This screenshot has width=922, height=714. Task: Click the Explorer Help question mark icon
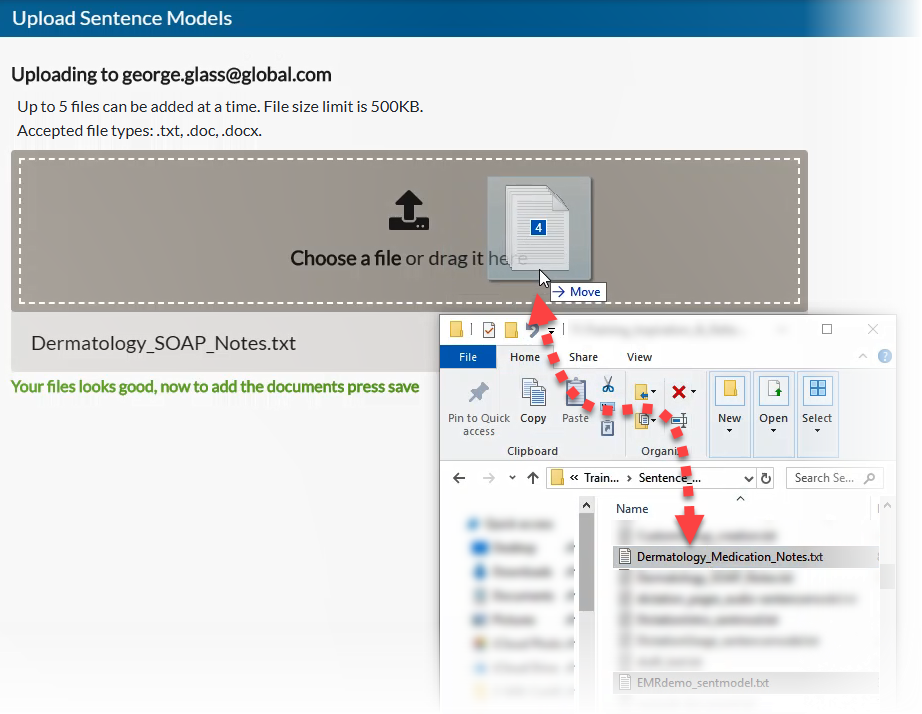884,357
